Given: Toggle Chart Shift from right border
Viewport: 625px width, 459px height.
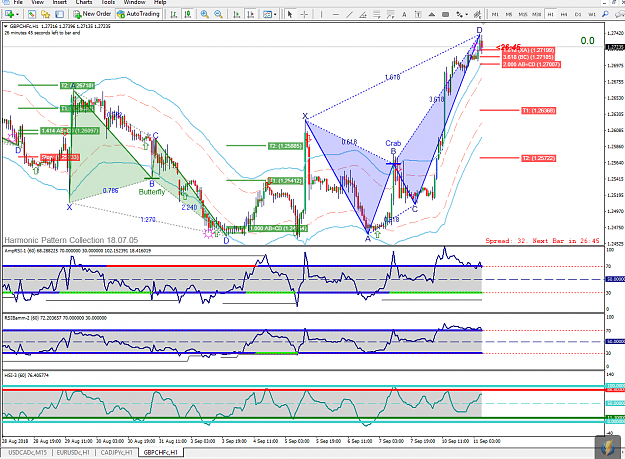Looking at the screenshot, I should (250, 14).
